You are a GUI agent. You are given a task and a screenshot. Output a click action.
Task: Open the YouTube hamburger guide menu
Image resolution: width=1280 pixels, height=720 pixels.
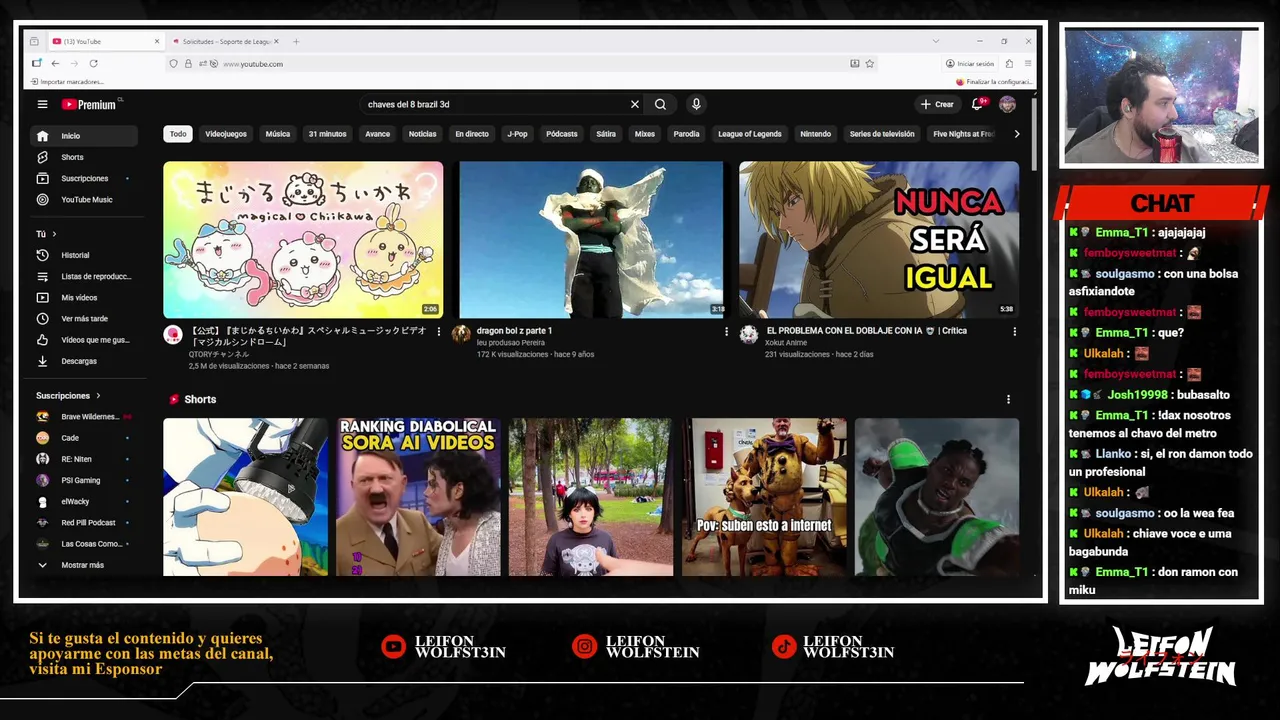(x=42, y=104)
